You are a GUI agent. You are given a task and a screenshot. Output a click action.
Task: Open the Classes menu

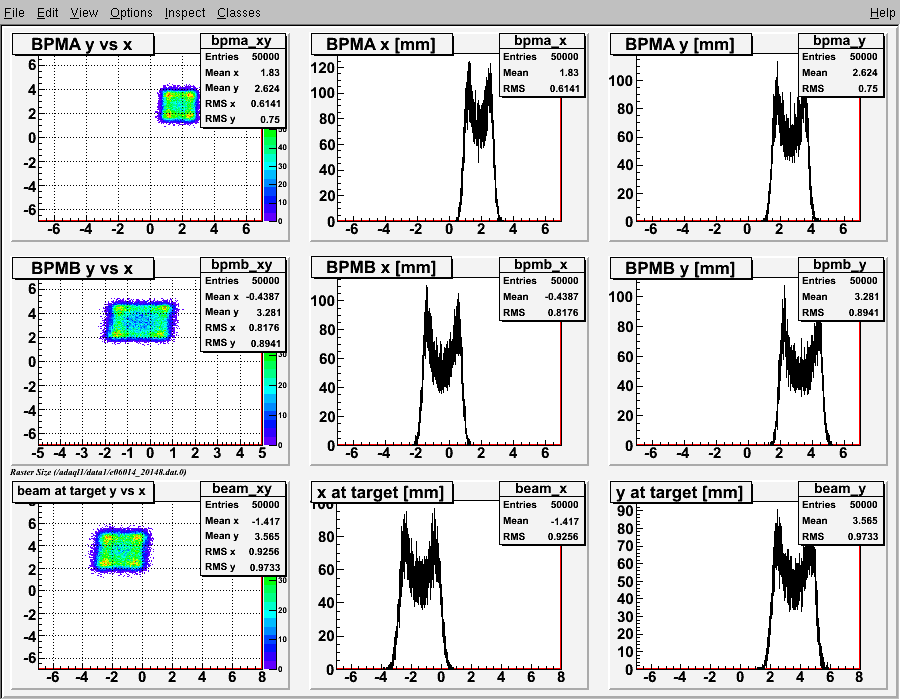(239, 13)
